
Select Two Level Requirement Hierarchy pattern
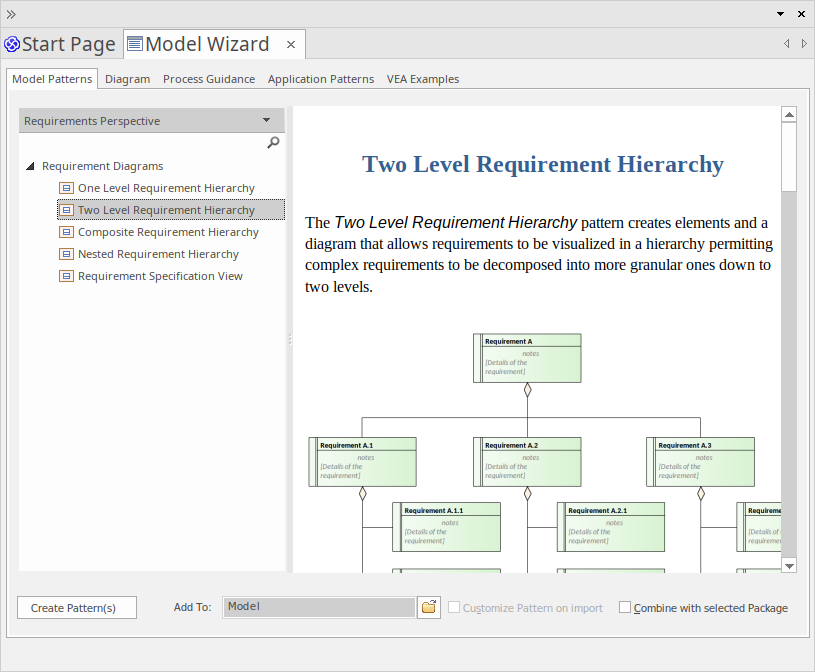point(166,210)
